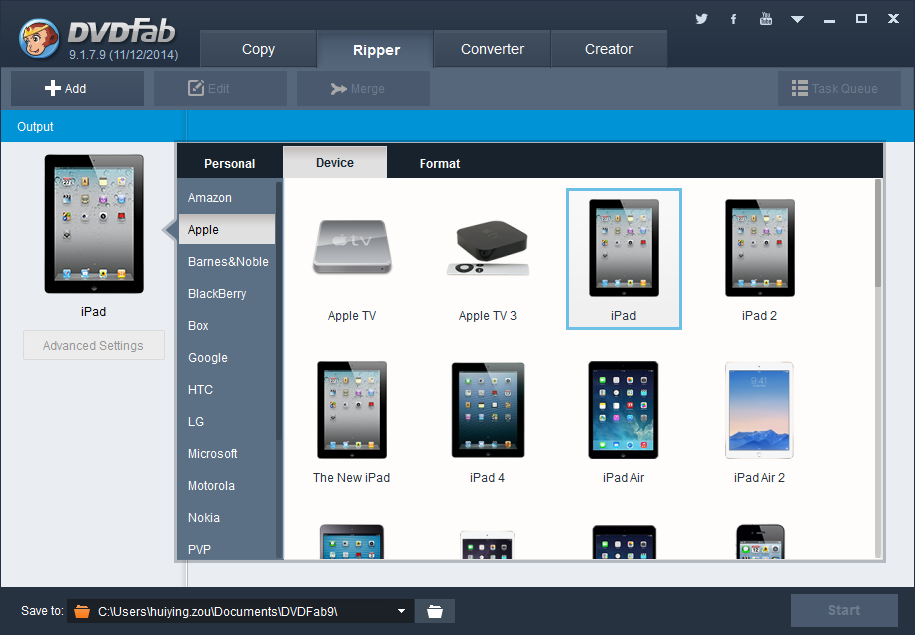
Task: Click the Add button
Action: pyautogui.click(x=77, y=89)
